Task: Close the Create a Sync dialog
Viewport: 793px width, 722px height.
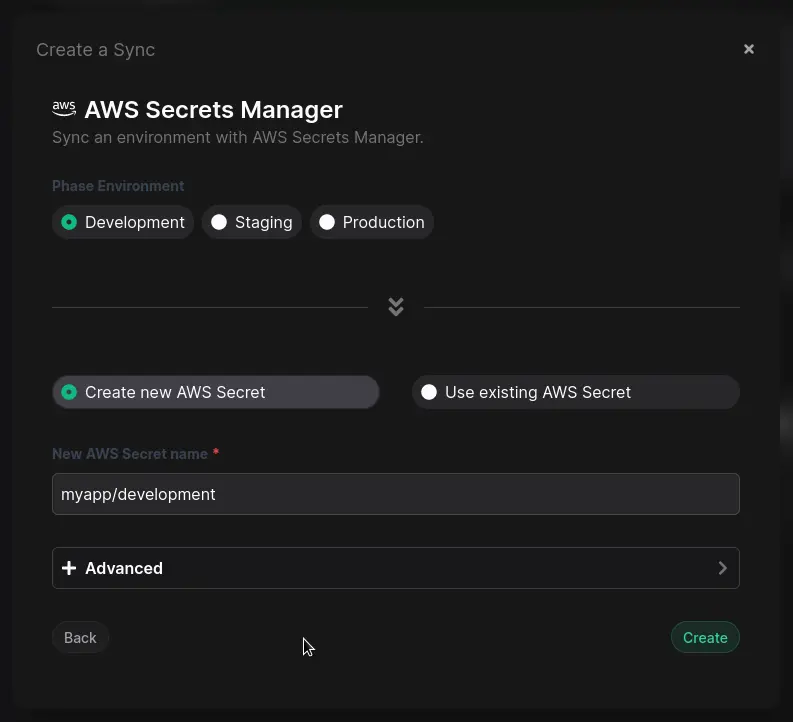Action: (748, 49)
